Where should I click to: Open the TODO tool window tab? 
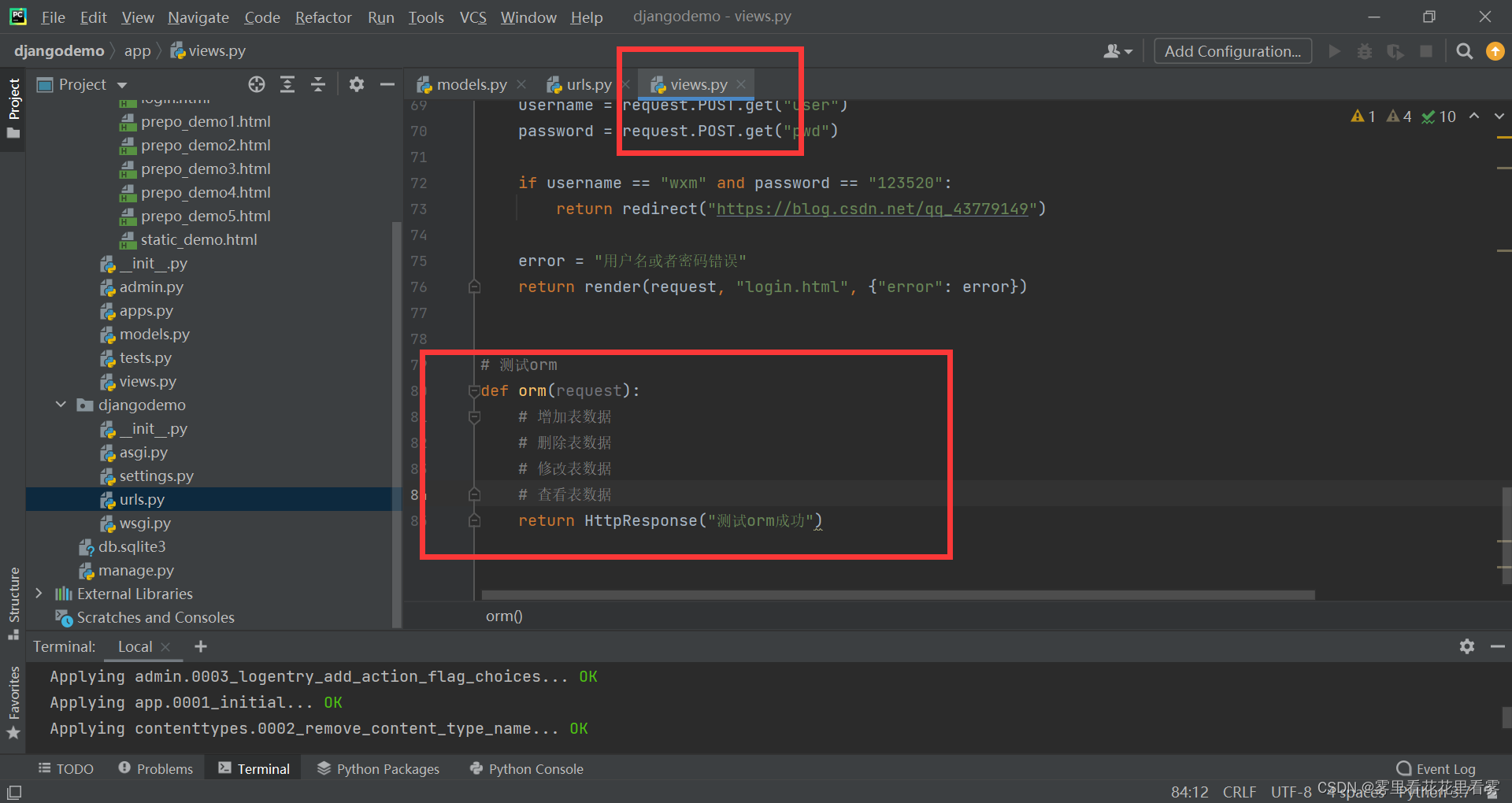(x=66, y=768)
